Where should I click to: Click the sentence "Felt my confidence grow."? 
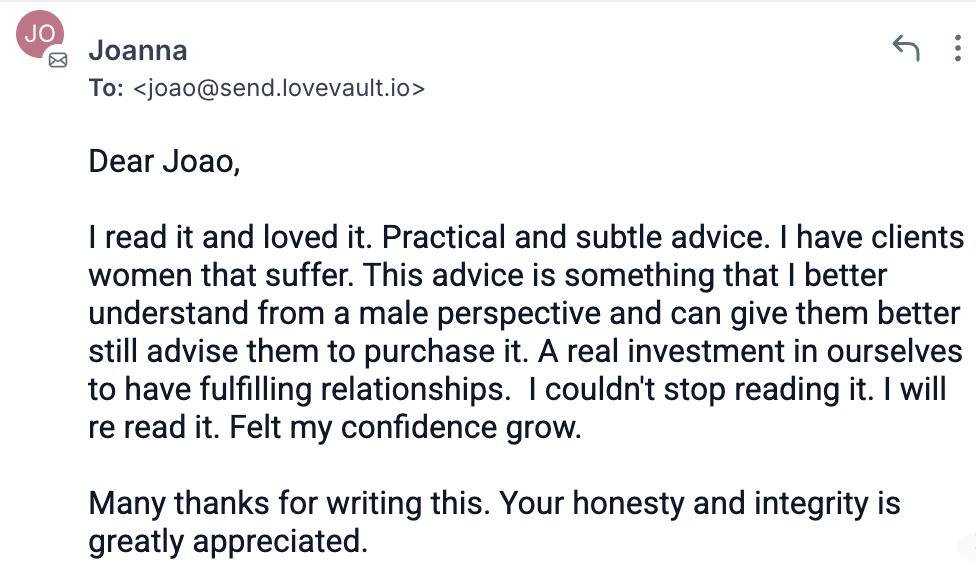[405, 427]
